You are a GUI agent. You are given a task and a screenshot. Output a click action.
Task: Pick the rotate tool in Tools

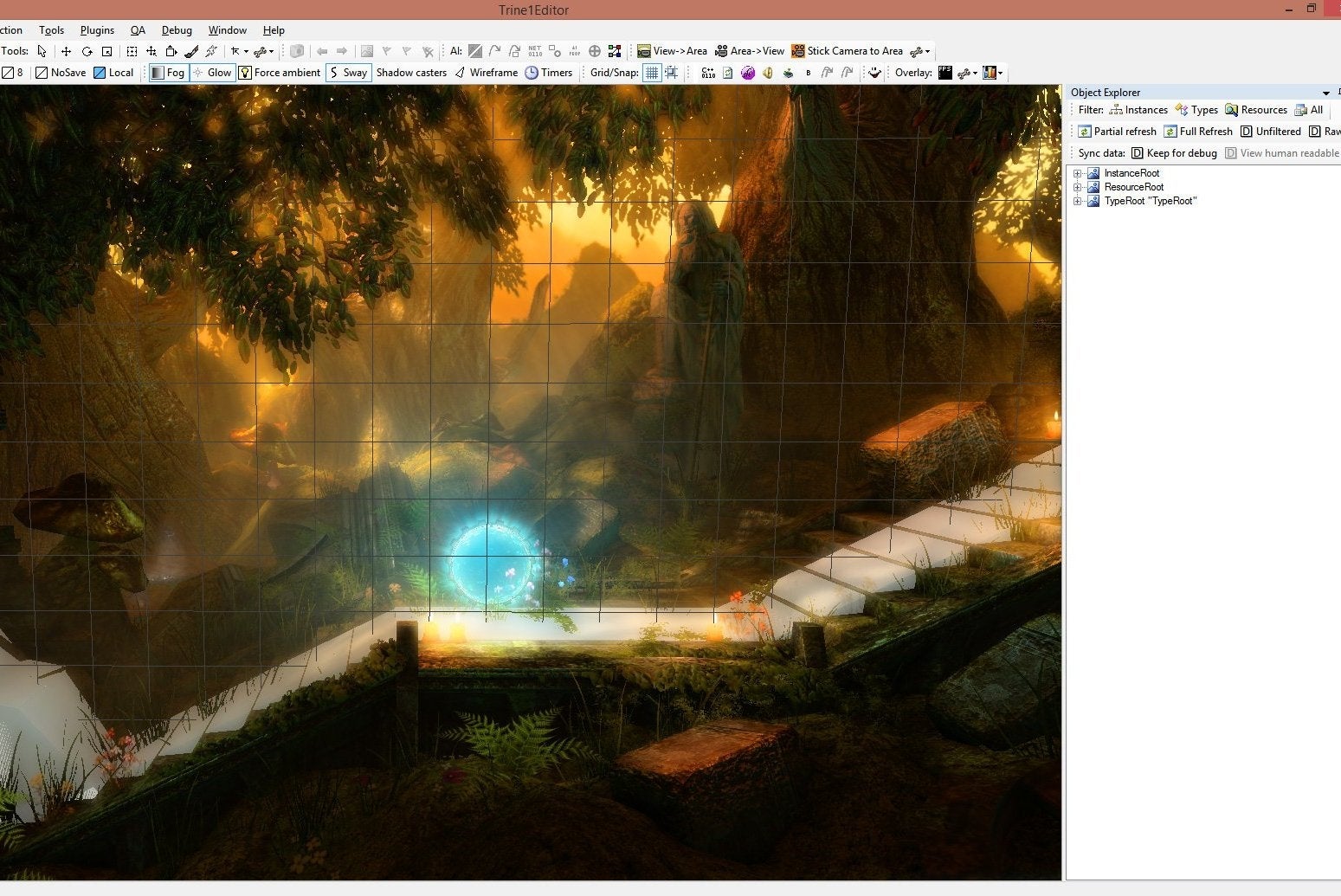[x=87, y=51]
